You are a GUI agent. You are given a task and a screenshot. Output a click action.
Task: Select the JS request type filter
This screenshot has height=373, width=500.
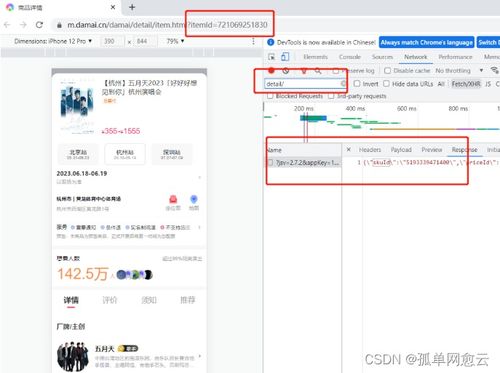coord(488,84)
